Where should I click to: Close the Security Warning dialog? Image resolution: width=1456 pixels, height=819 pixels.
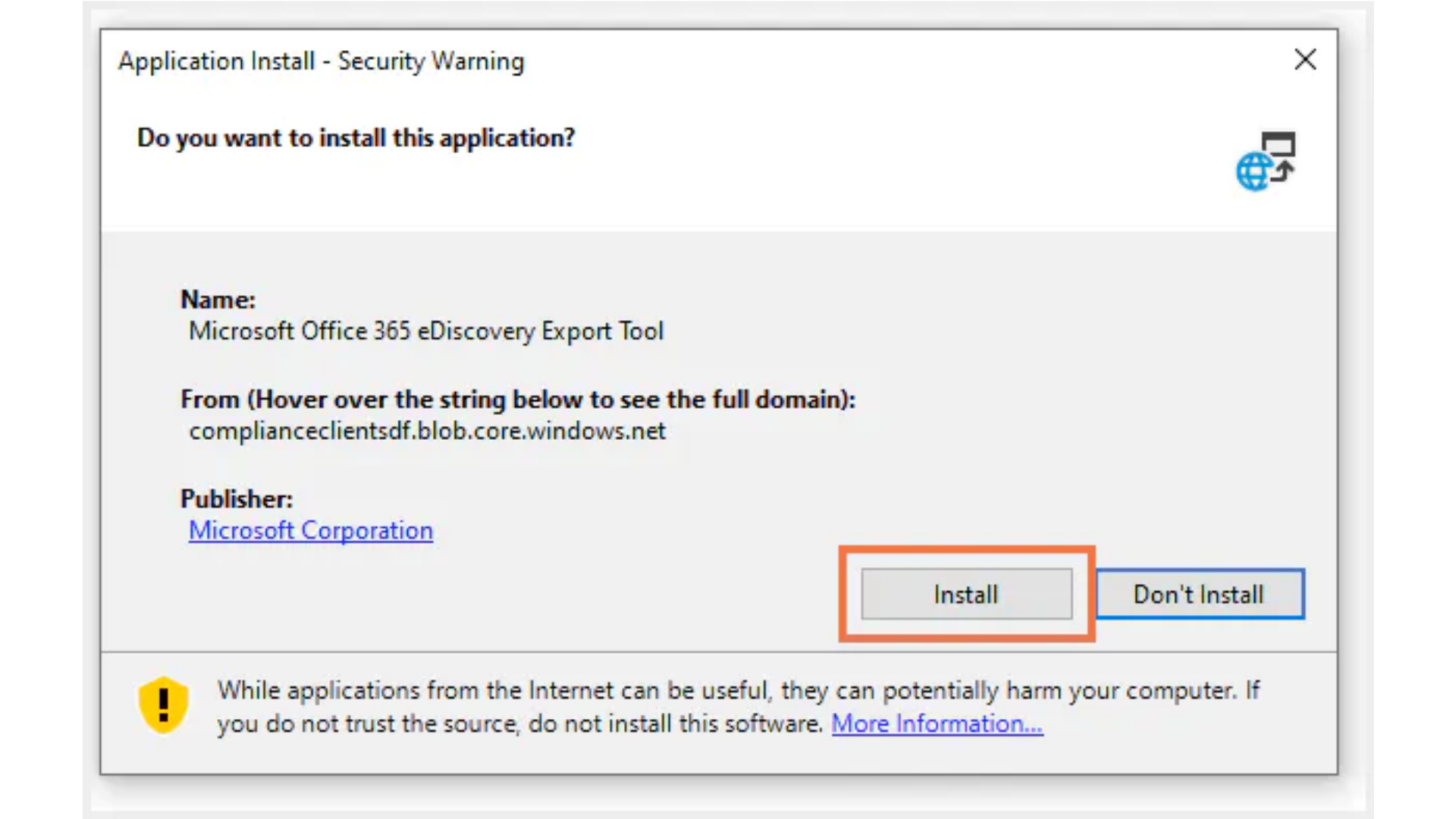pyautogui.click(x=1305, y=60)
